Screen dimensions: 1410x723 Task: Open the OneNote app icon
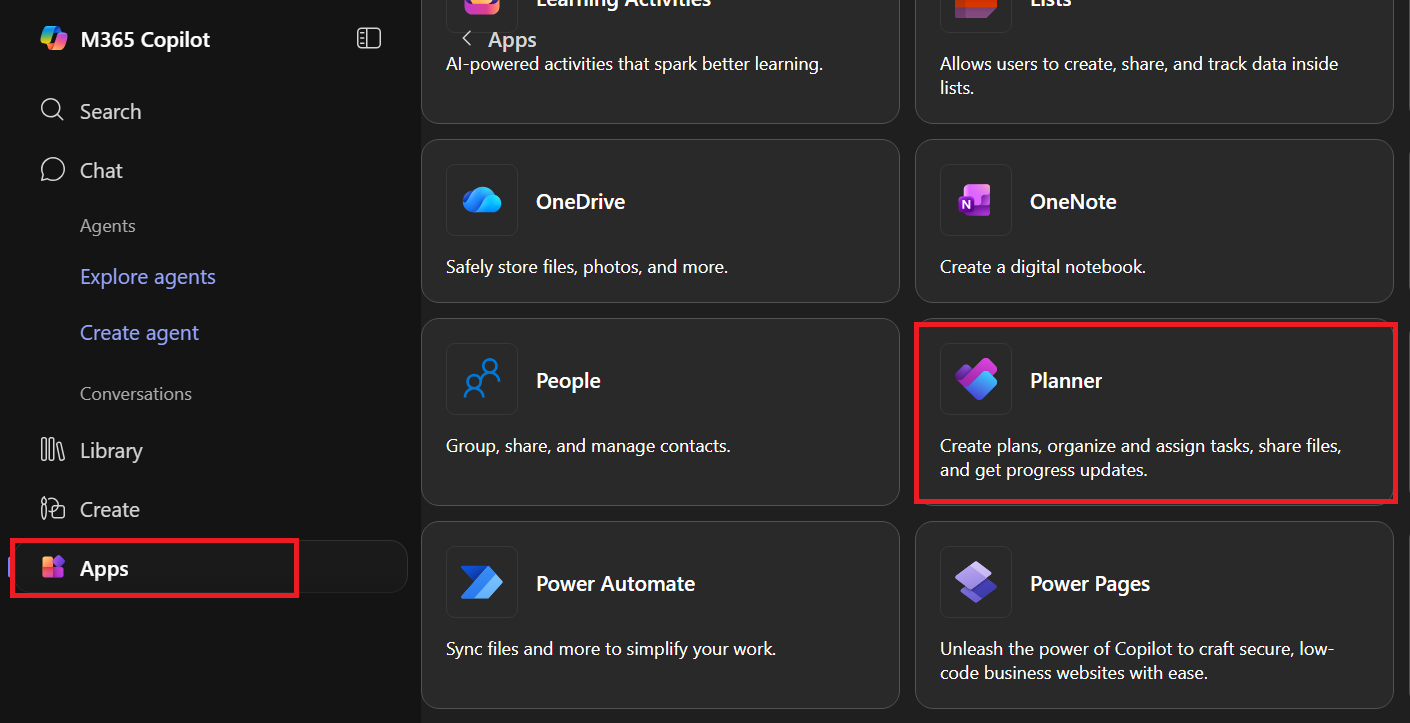click(975, 200)
